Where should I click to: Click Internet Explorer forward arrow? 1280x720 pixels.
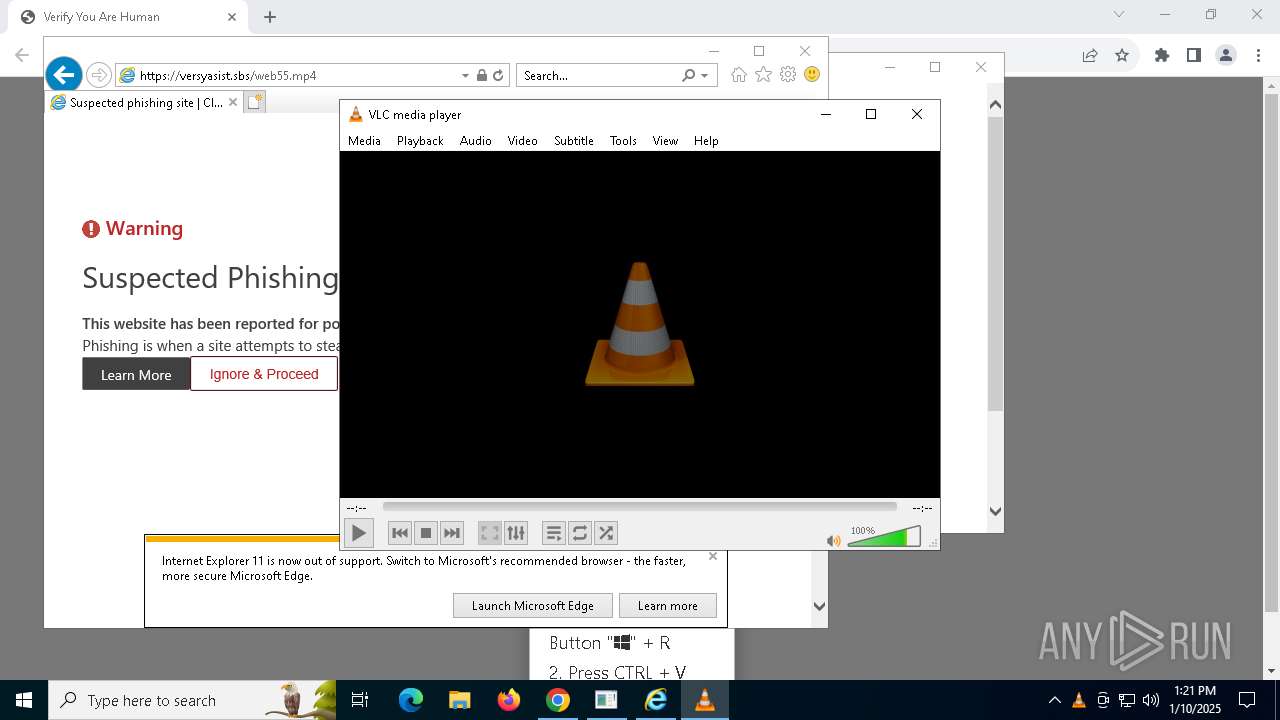point(98,75)
